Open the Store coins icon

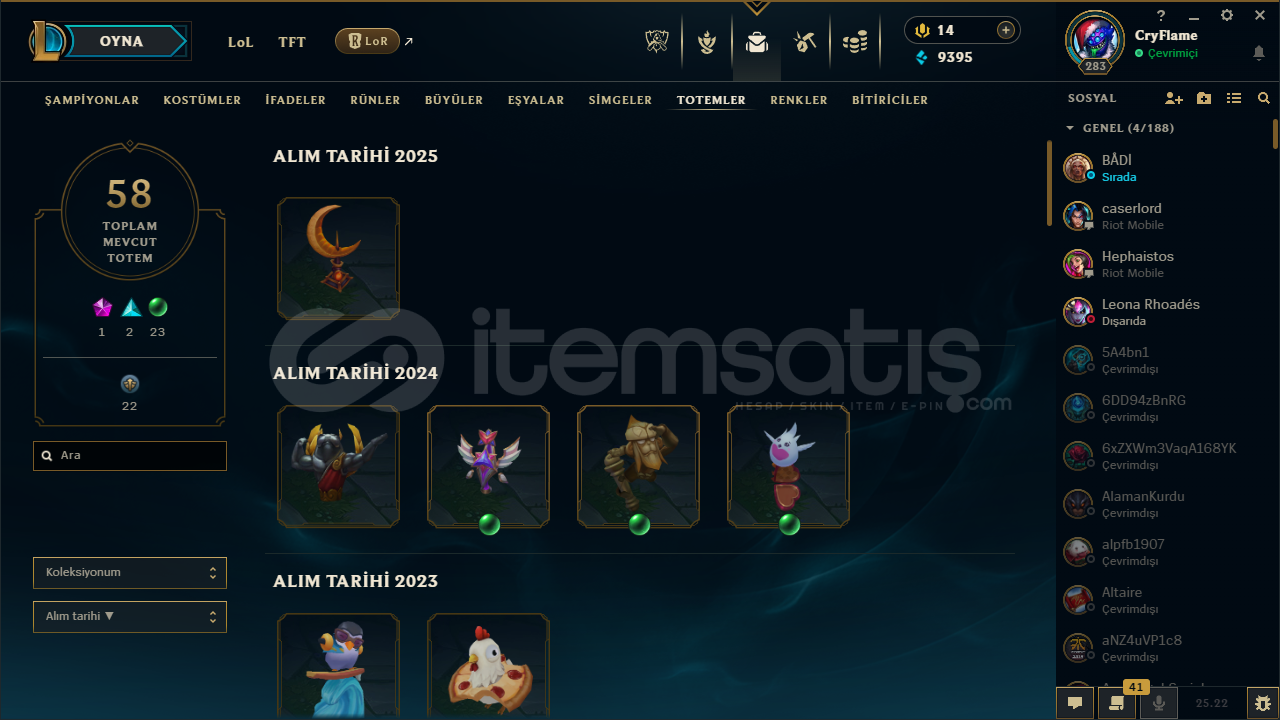click(x=854, y=42)
